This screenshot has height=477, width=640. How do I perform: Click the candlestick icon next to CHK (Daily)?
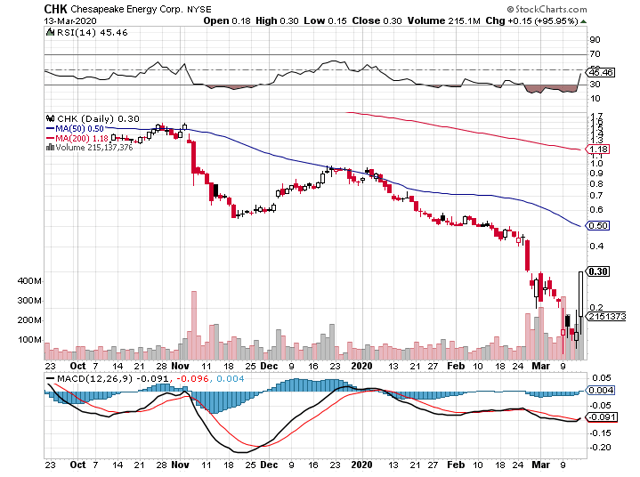pyautogui.click(x=50, y=119)
